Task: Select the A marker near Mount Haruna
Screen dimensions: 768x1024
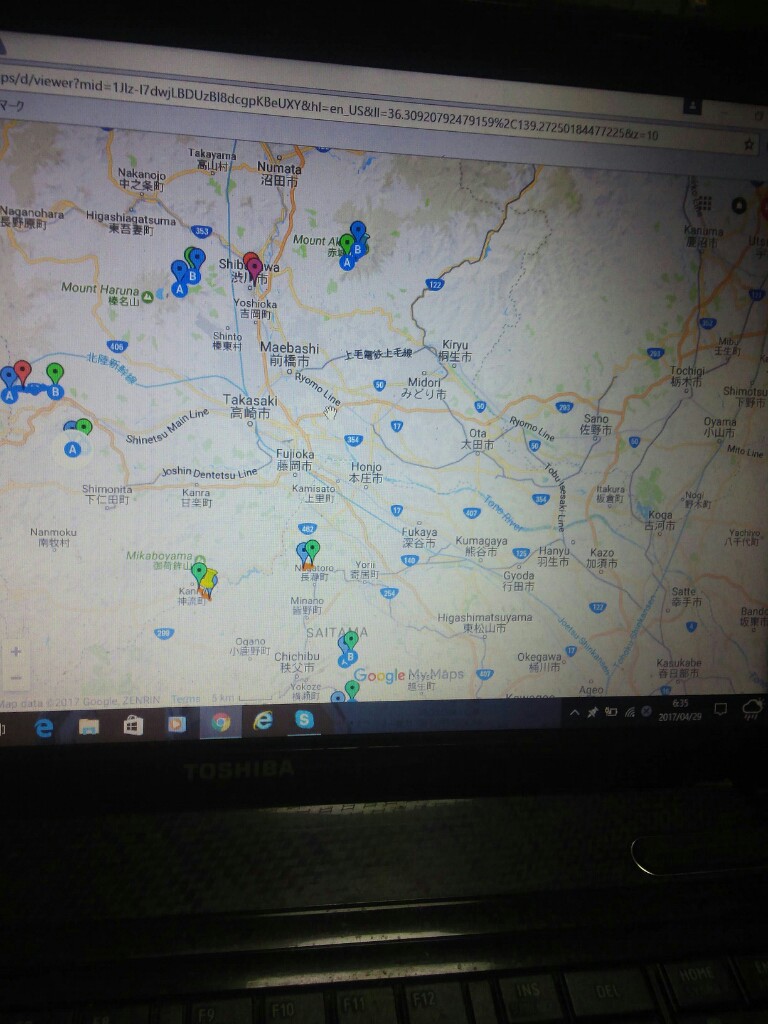Action: tap(180, 289)
